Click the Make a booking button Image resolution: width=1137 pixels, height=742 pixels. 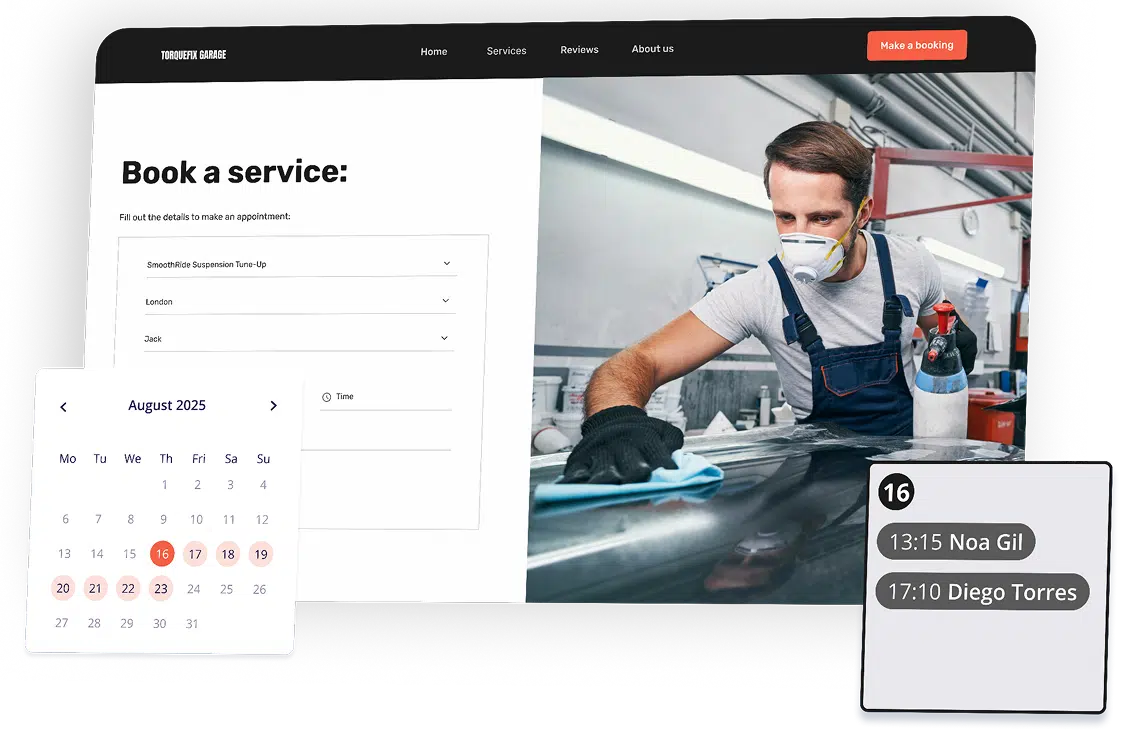coord(917,45)
